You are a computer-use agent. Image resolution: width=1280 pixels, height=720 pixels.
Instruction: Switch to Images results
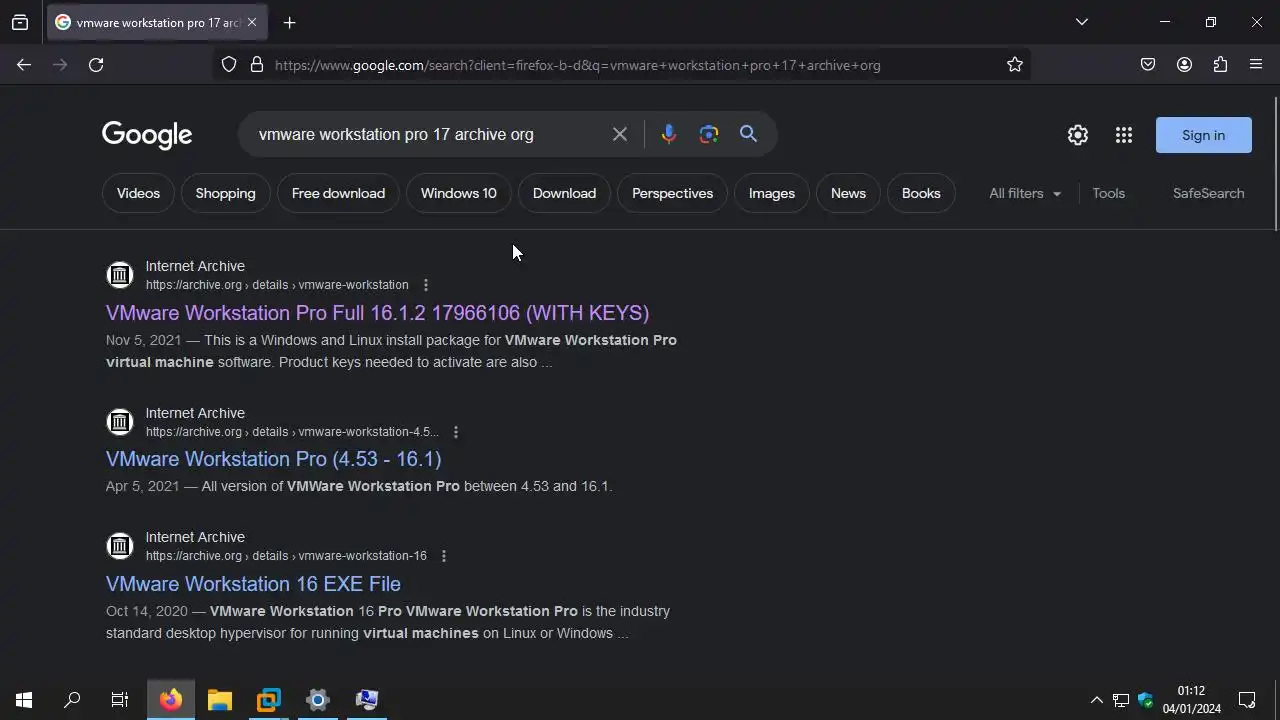(771, 193)
